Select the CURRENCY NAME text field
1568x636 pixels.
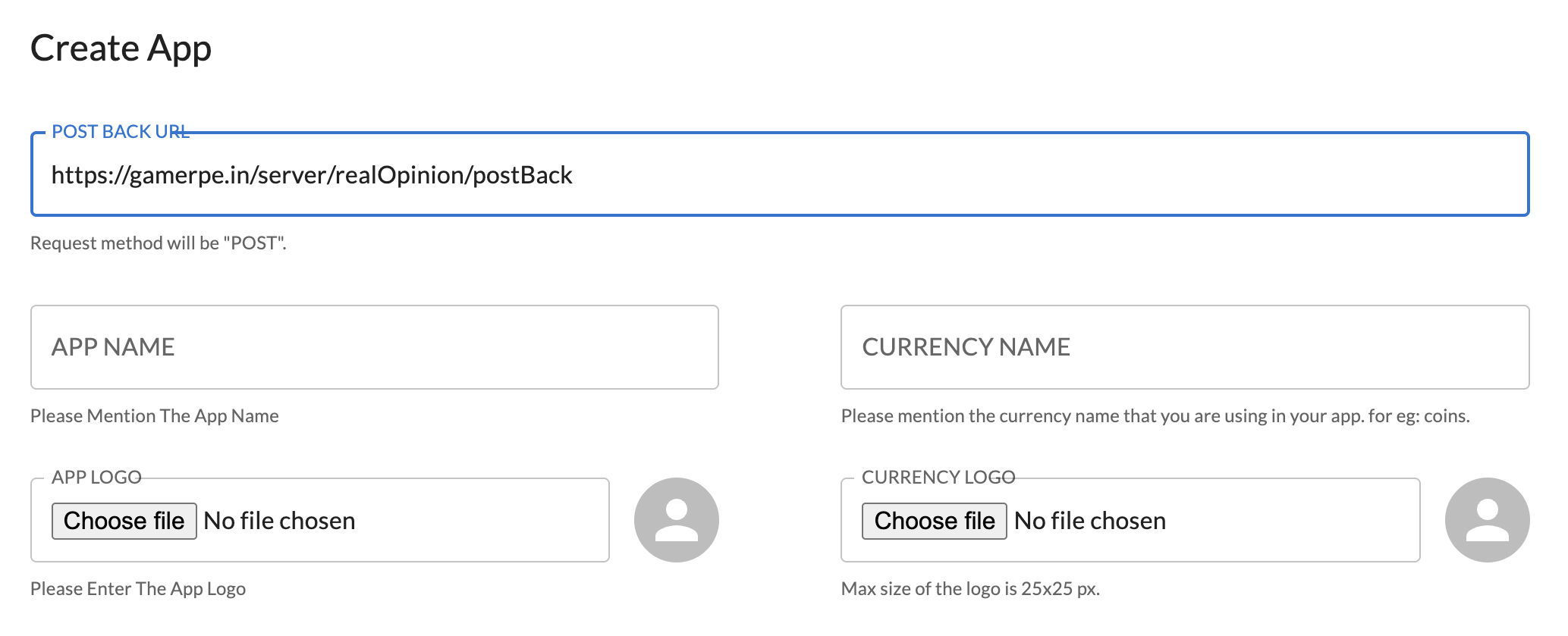coord(1184,347)
